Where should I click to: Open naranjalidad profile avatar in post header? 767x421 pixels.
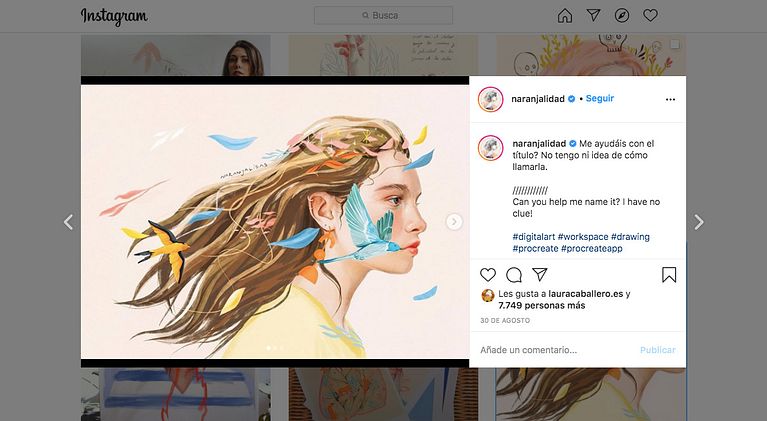[491, 99]
